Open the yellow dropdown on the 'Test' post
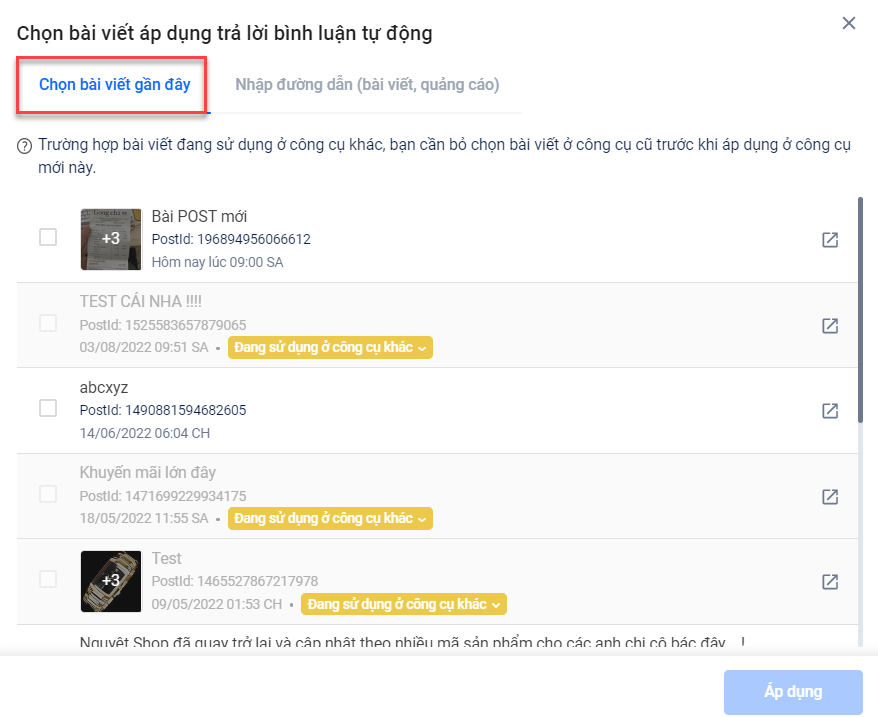Viewport: 878px width, 717px height. tap(404, 604)
